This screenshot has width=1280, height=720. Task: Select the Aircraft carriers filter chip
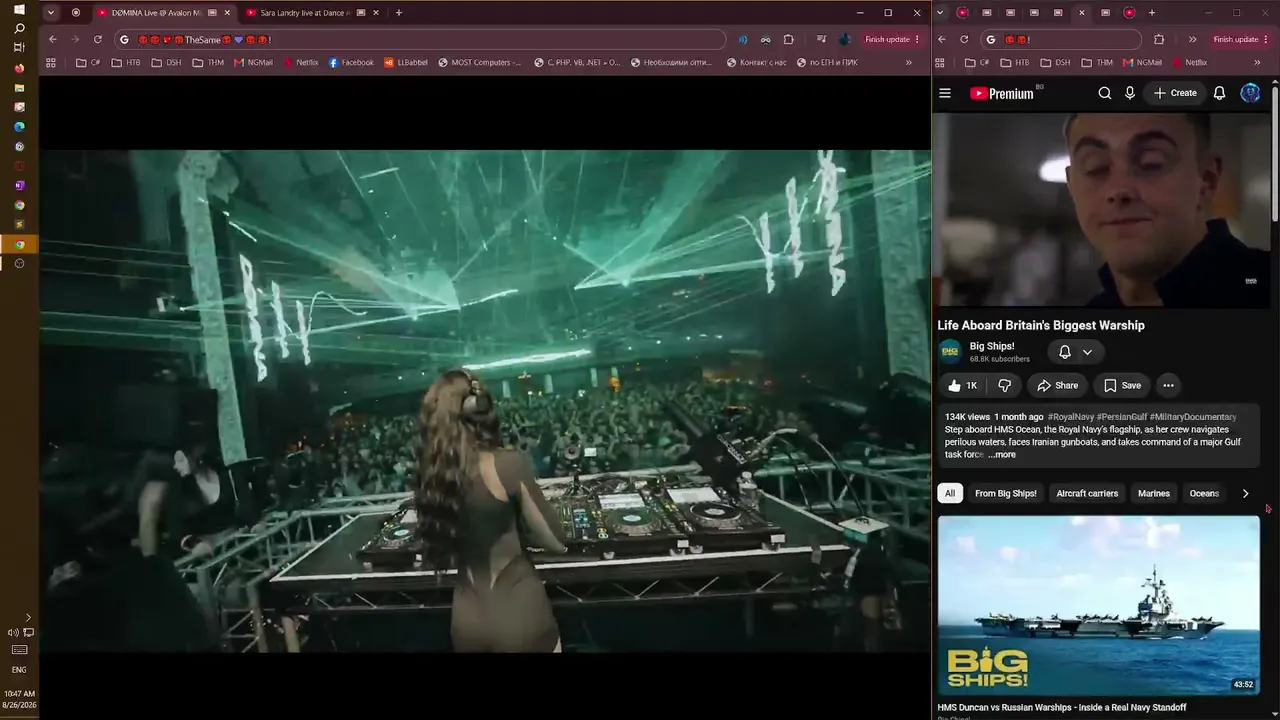[x=1087, y=493]
